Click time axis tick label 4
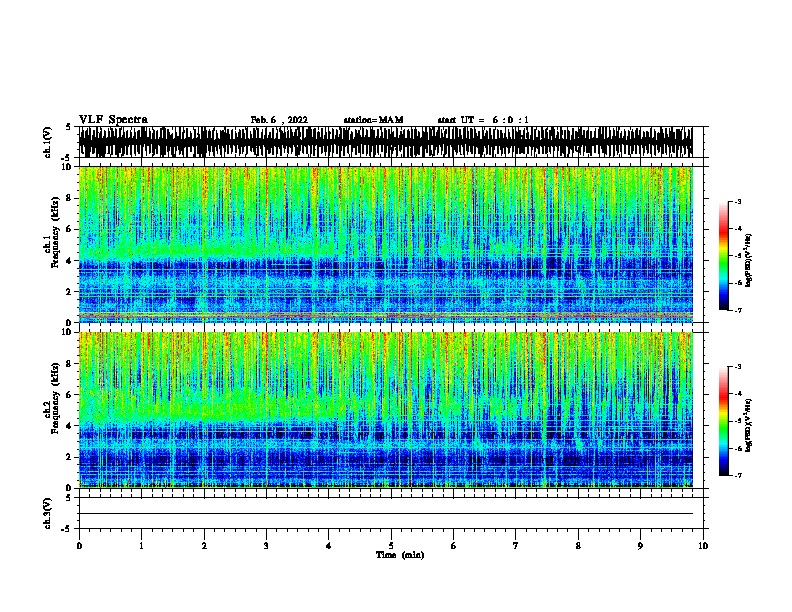 pyautogui.click(x=329, y=546)
